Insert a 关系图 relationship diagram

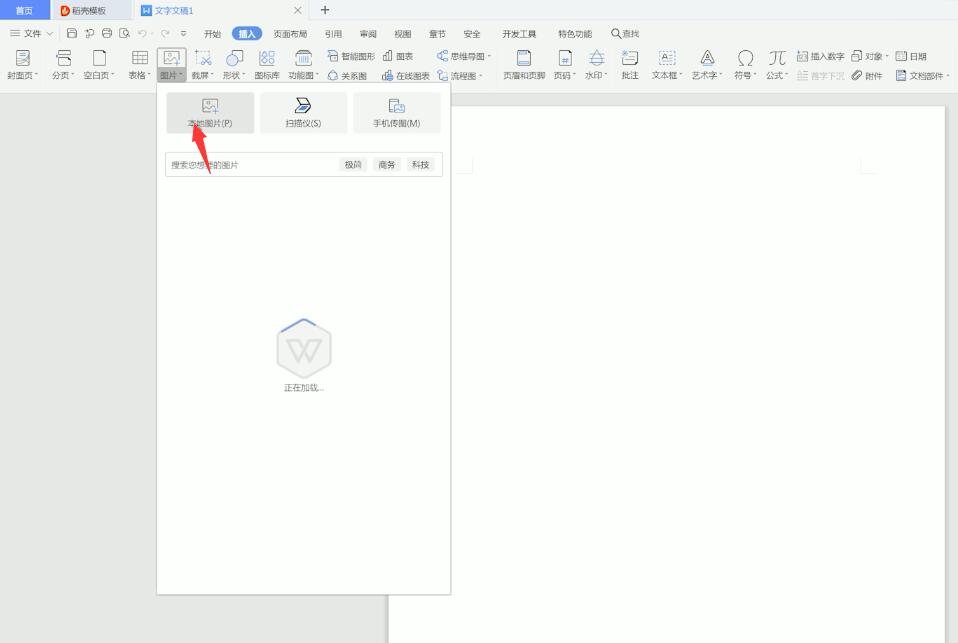[x=348, y=76]
